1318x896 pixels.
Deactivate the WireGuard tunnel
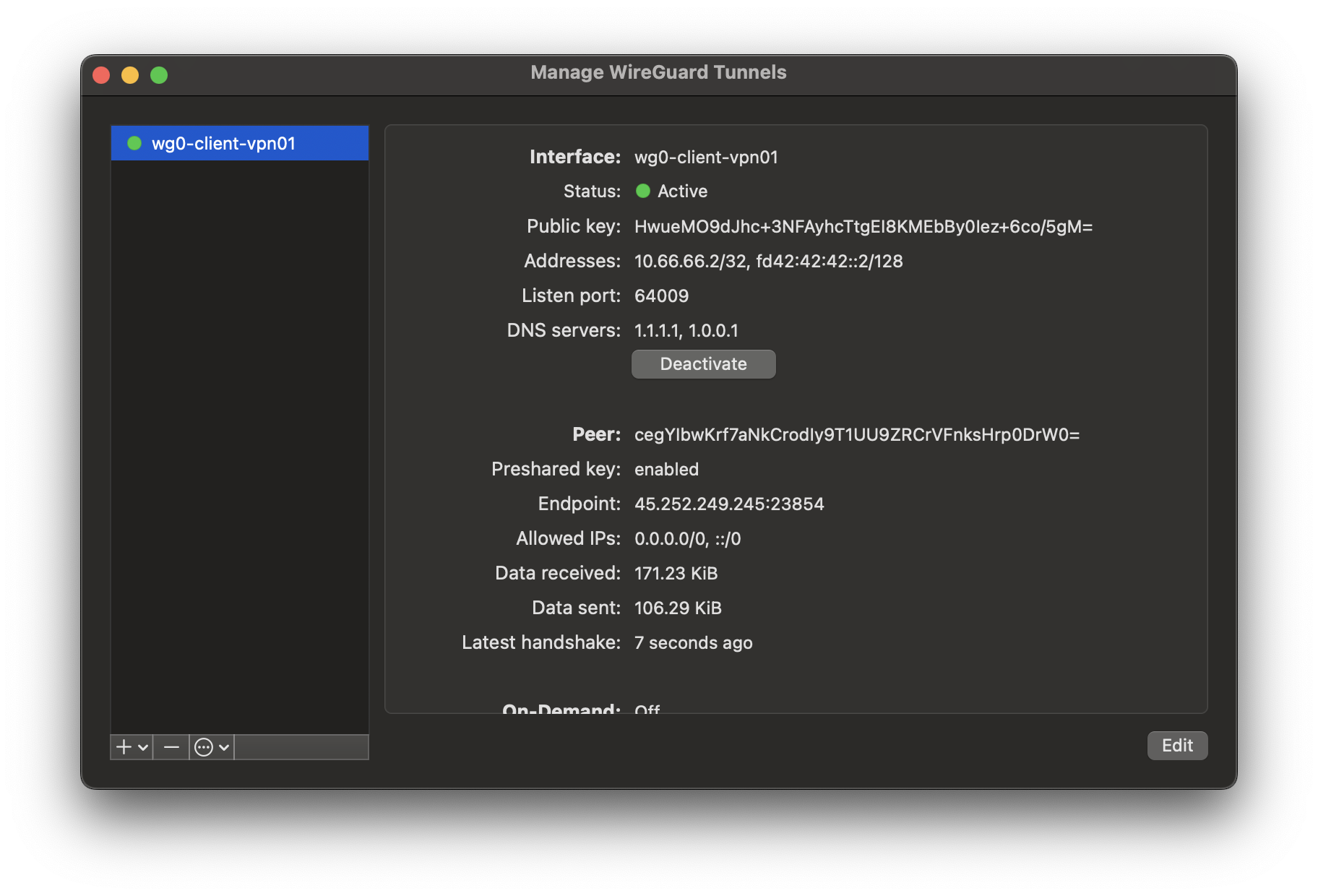703,364
